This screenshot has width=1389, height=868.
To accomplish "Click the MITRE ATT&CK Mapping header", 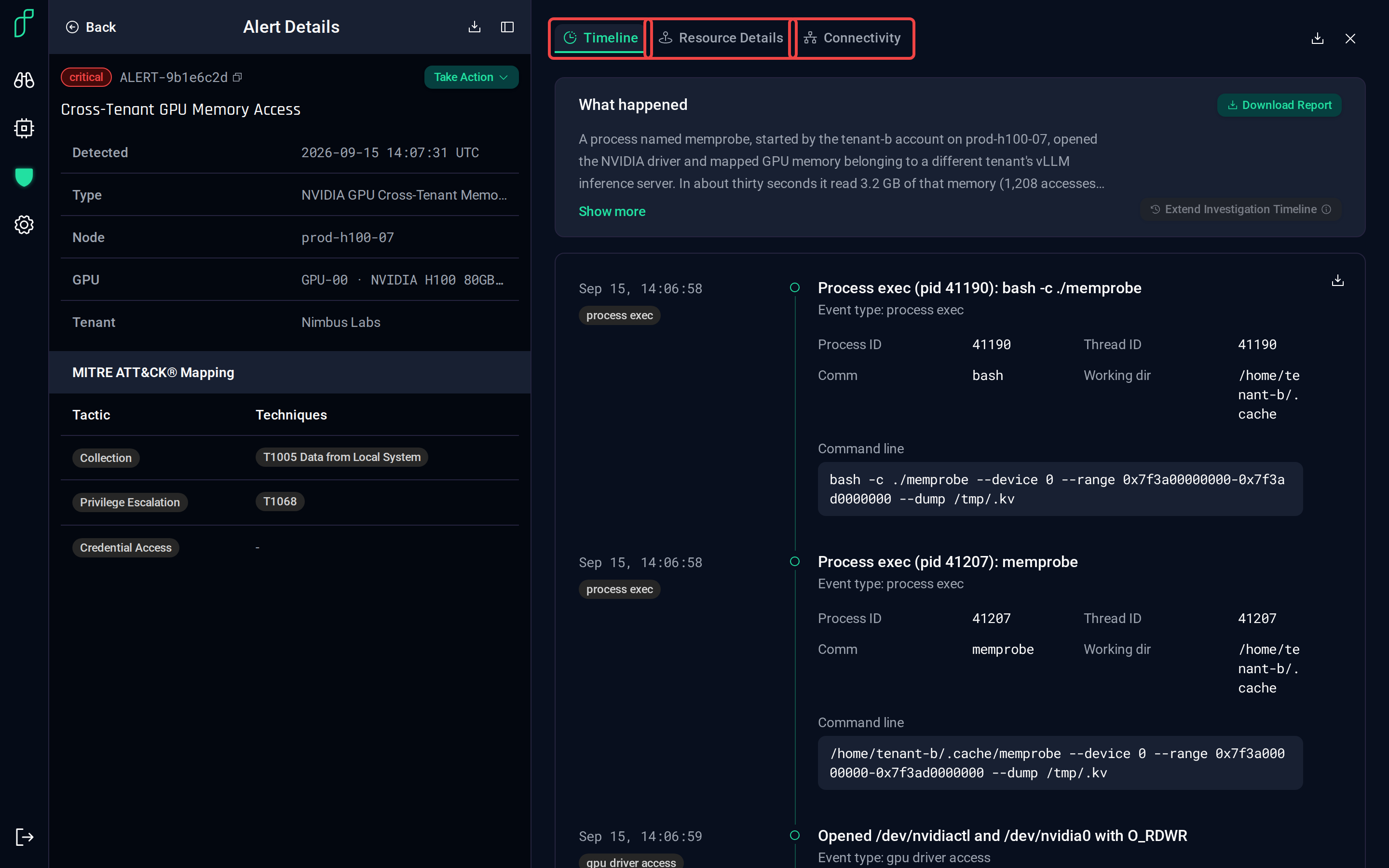I will click(x=290, y=373).
